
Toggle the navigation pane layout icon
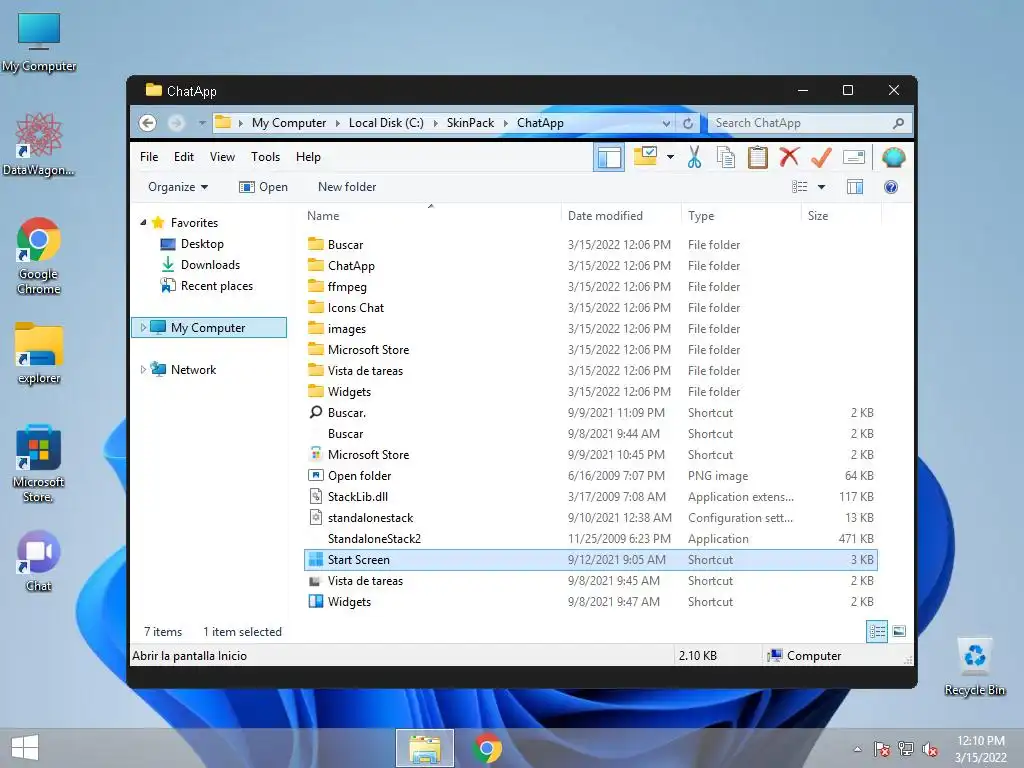(x=609, y=157)
